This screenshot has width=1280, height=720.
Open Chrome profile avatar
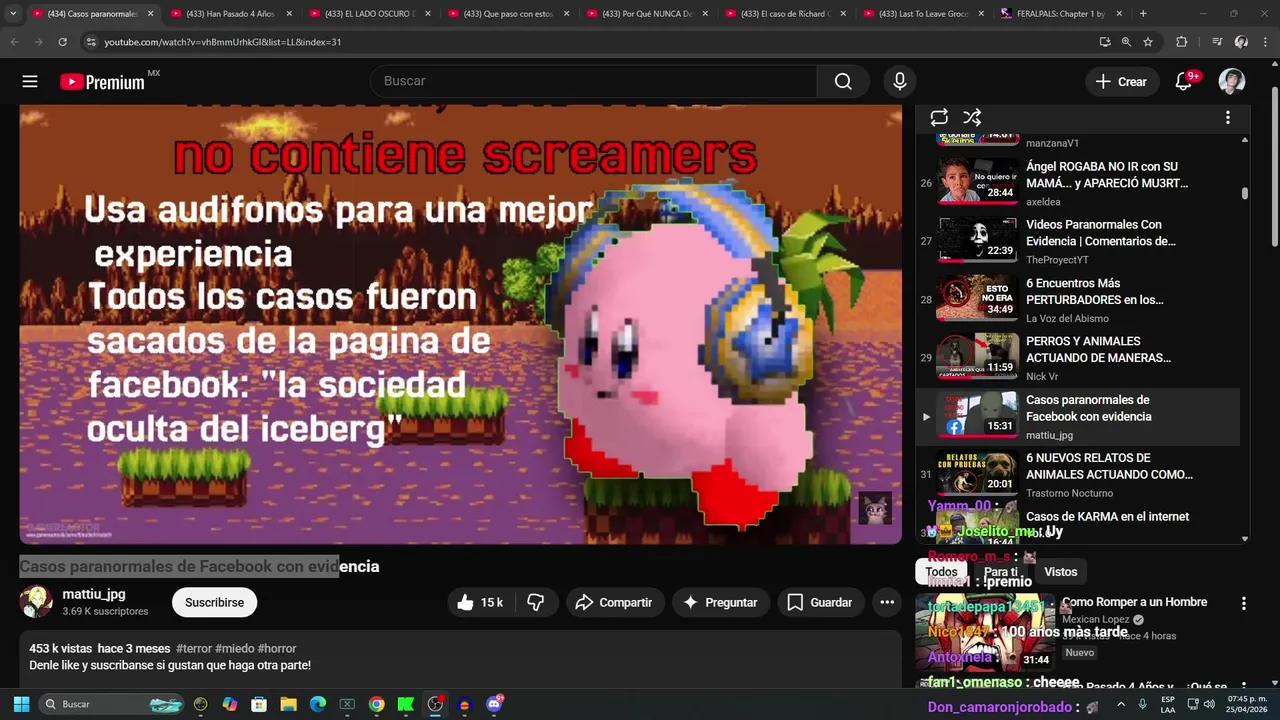(1241, 42)
